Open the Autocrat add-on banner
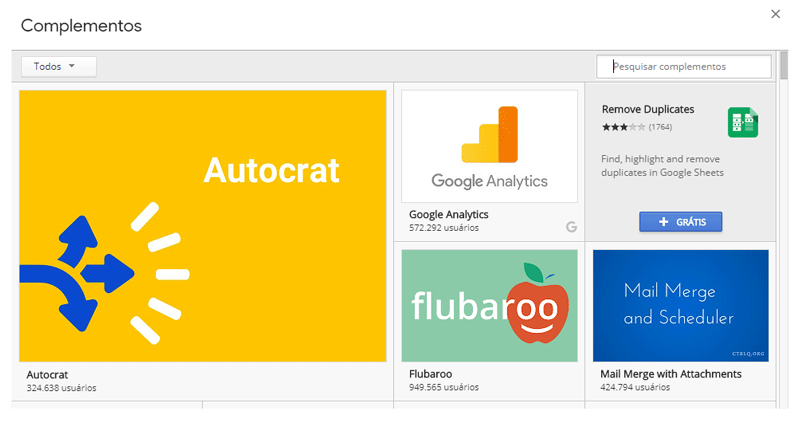Image resolution: width=800 pixels, height=421 pixels. [x=203, y=225]
